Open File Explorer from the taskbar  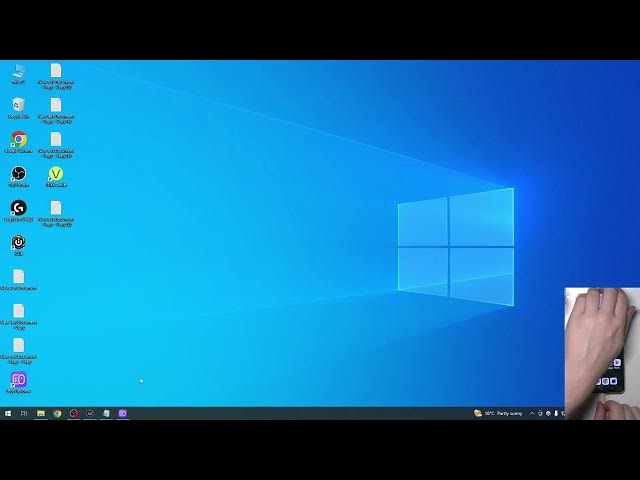41,413
